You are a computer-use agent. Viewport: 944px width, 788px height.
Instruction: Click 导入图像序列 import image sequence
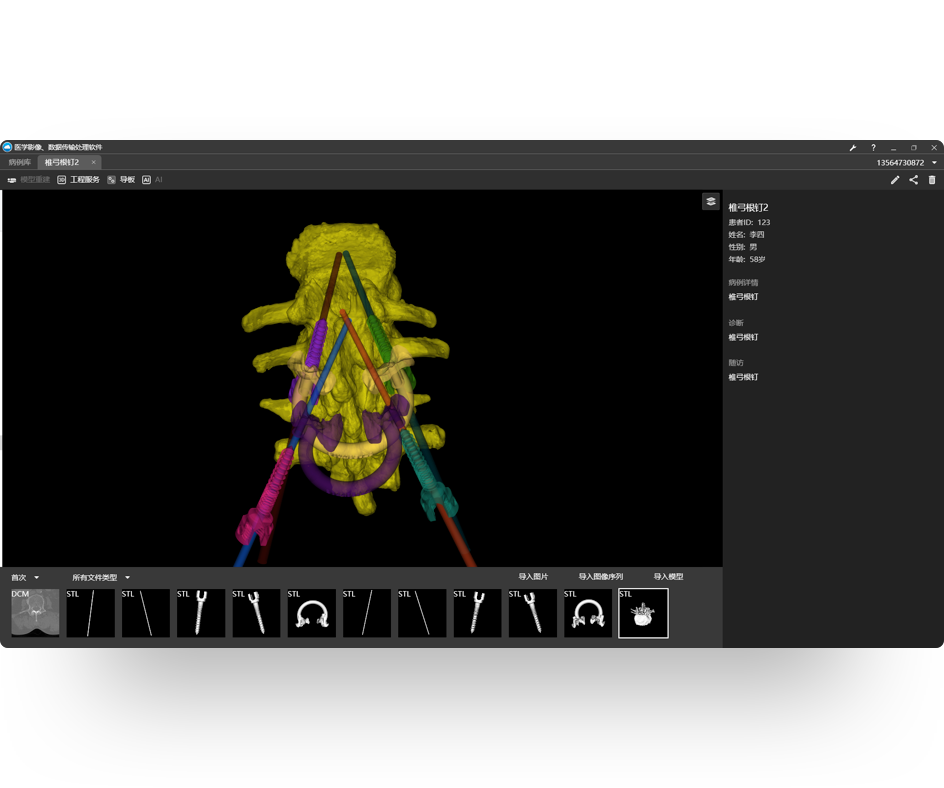(600, 577)
